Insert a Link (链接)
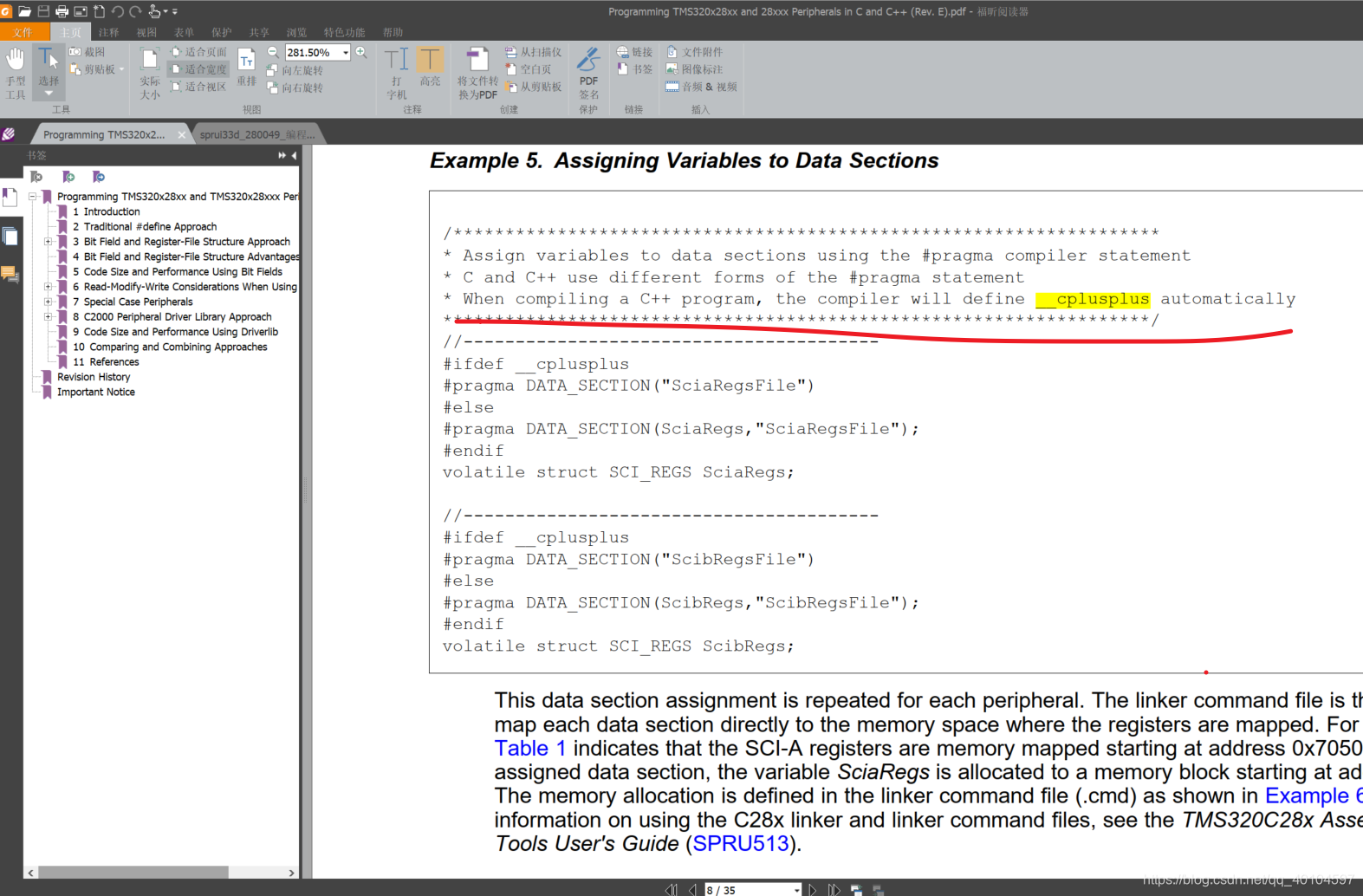 coord(634,52)
